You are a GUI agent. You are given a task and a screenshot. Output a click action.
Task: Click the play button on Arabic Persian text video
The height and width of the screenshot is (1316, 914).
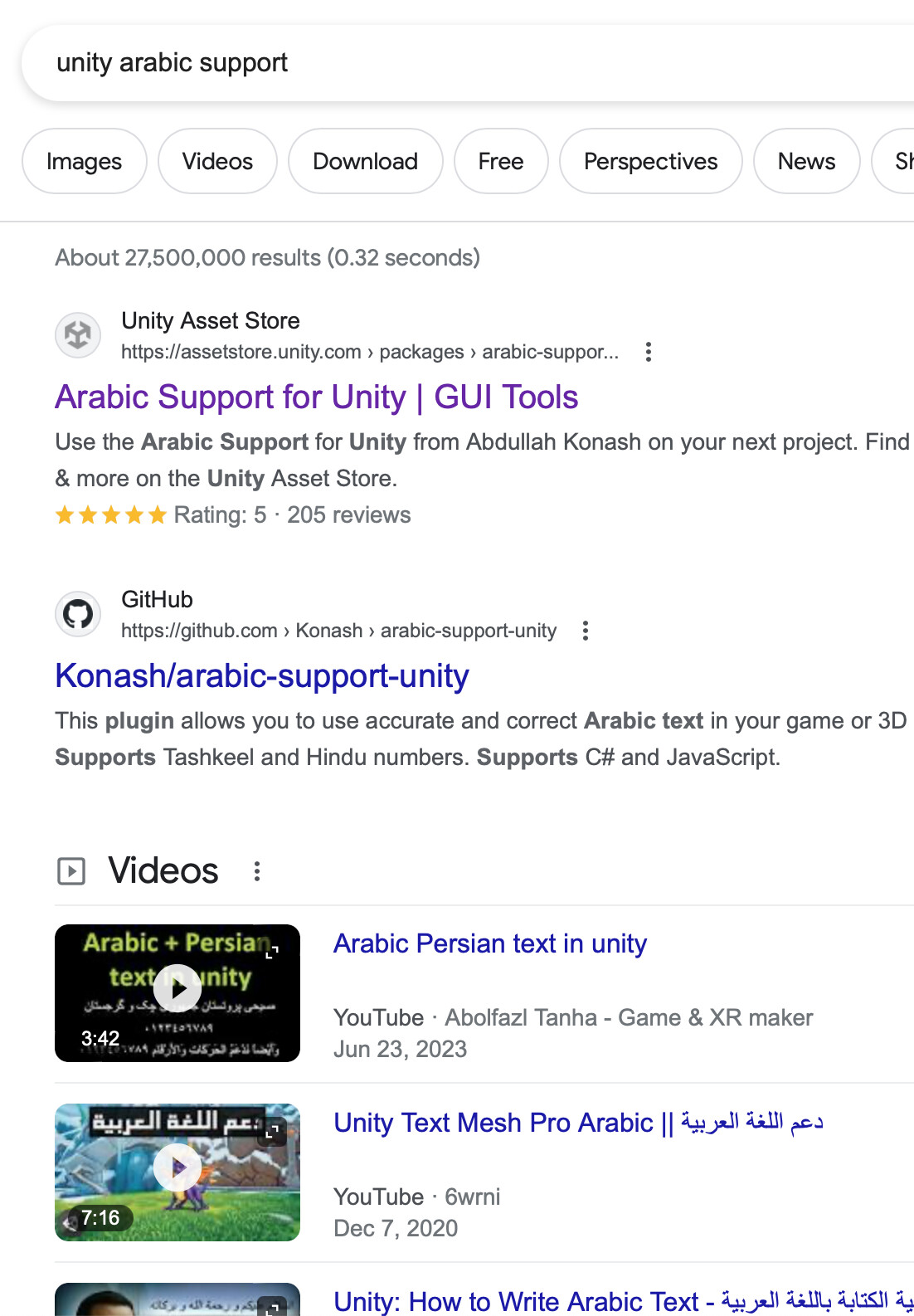[177, 988]
